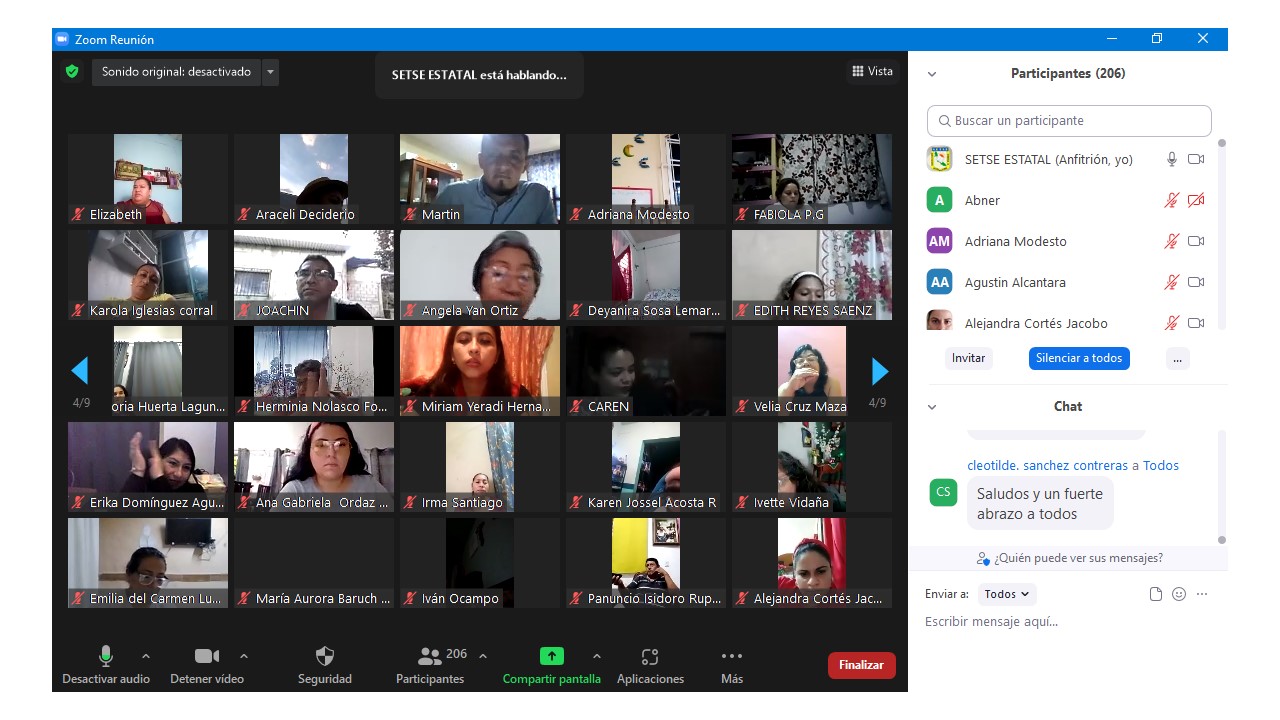The image size is (1280, 720).
Task: Click the Escribir mensaje aquí field
Action: 1068,622
